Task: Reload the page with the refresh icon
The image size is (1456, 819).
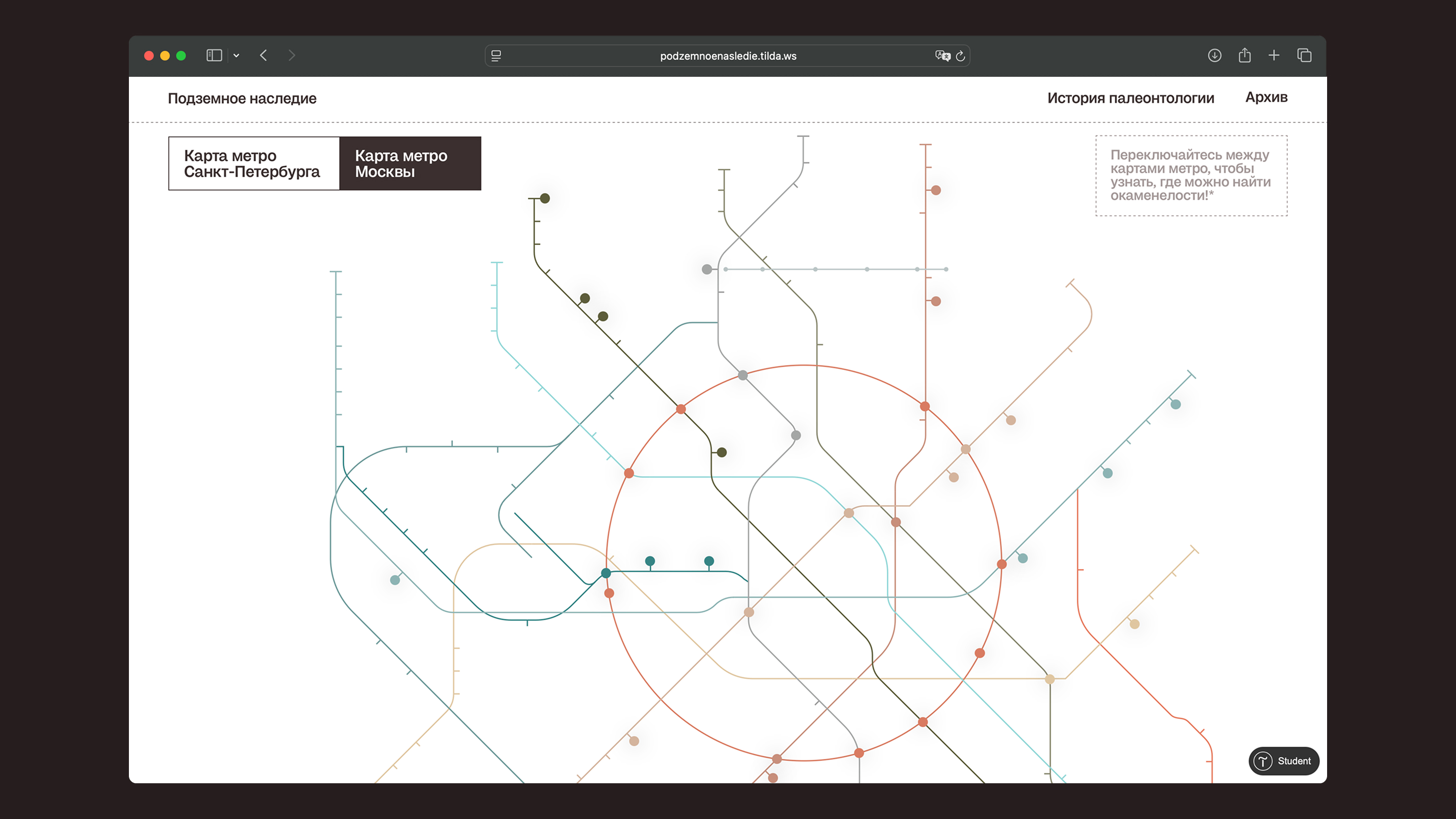Action: click(961, 56)
